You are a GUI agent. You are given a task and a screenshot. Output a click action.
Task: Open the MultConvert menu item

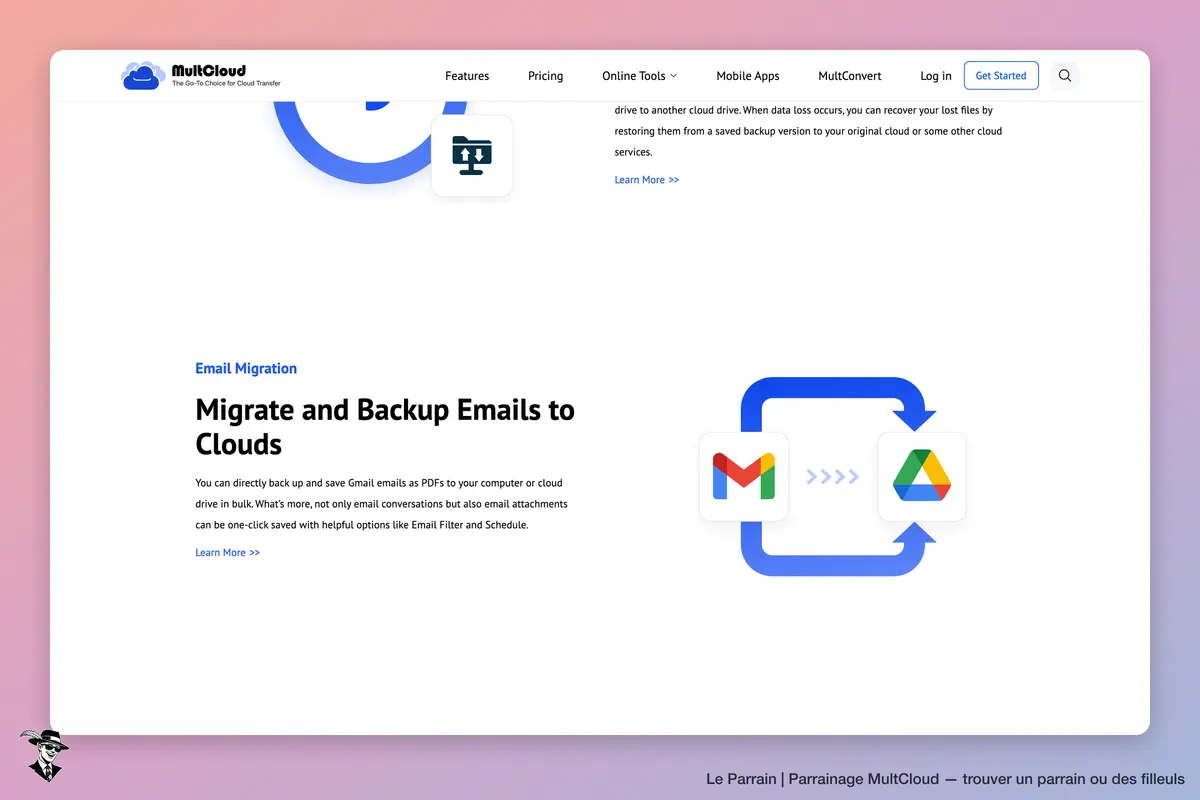pos(850,76)
